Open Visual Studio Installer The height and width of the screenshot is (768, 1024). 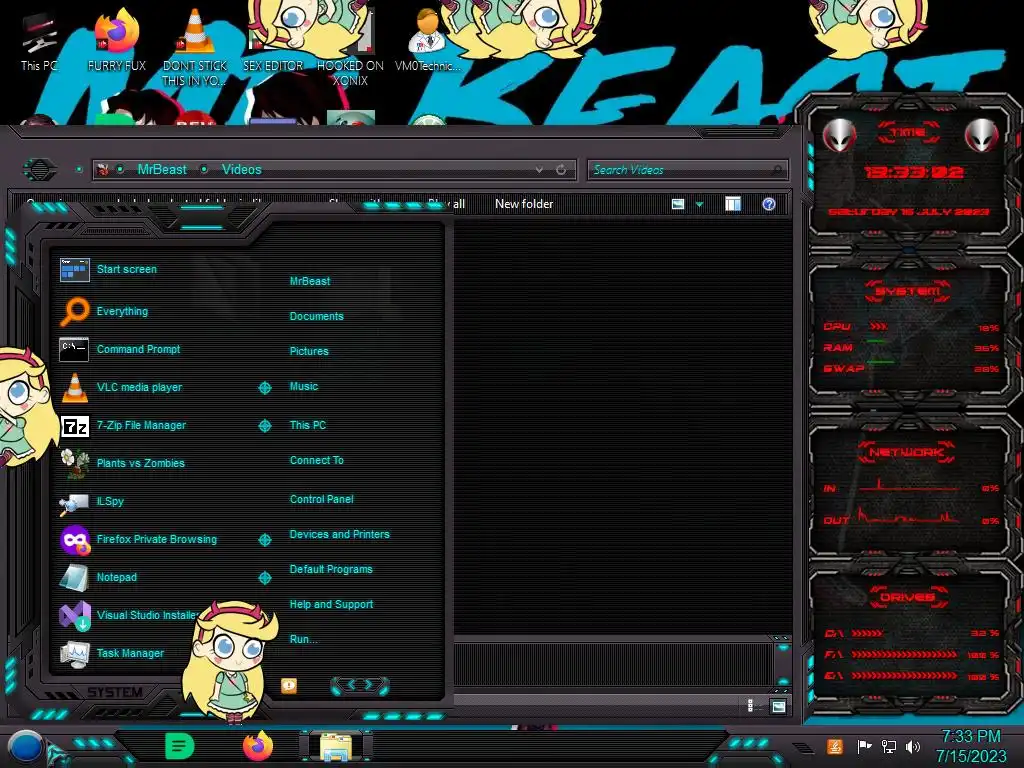[128, 615]
